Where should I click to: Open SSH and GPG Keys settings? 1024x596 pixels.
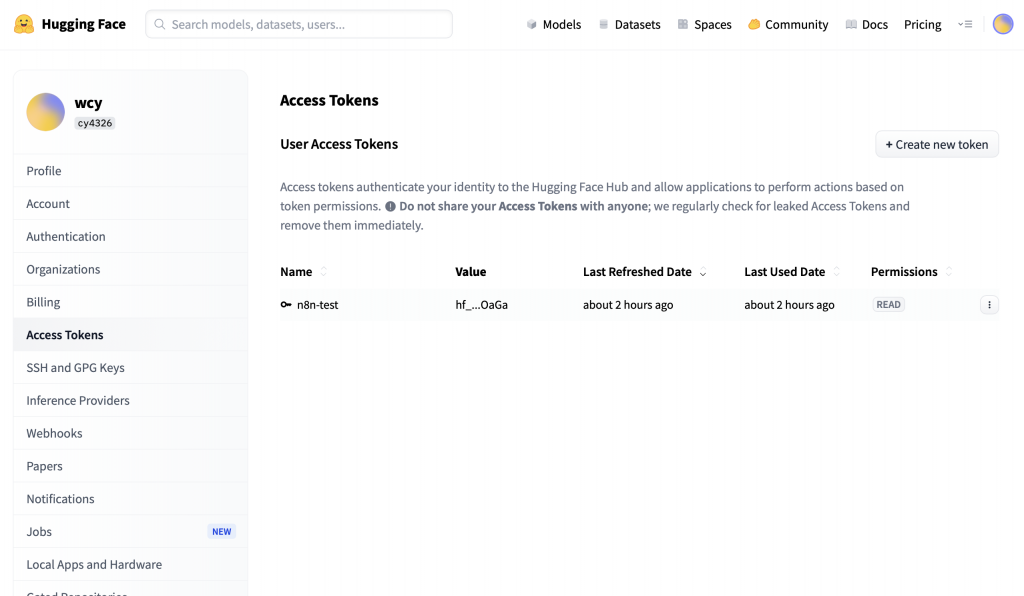point(76,367)
